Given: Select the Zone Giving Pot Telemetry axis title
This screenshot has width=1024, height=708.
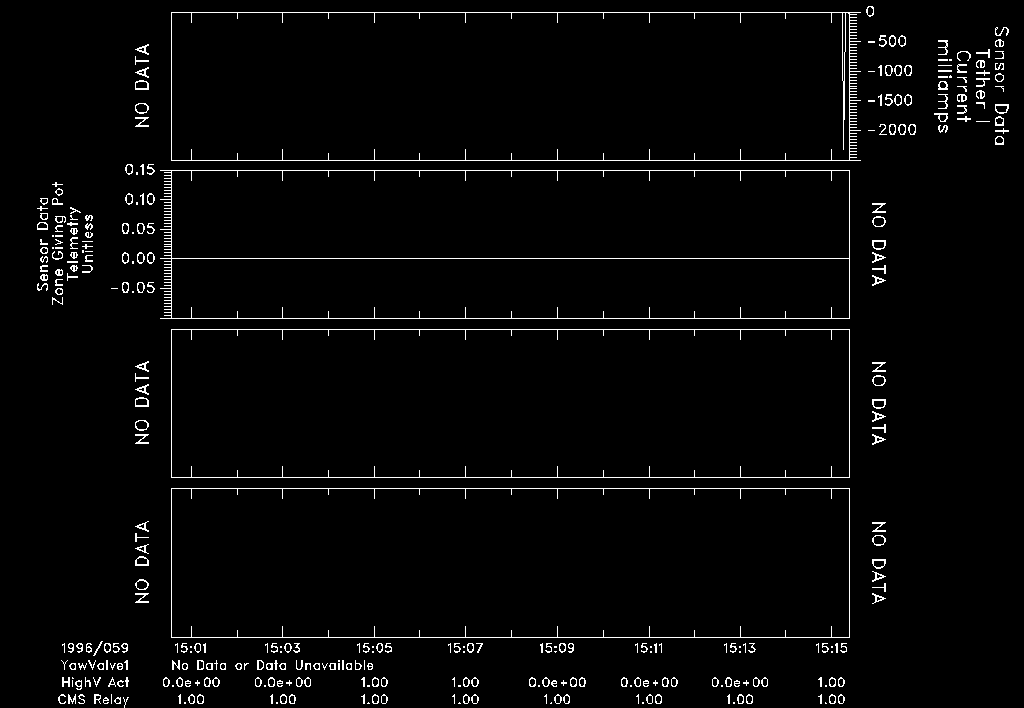Looking at the screenshot, I should pos(65,245).
